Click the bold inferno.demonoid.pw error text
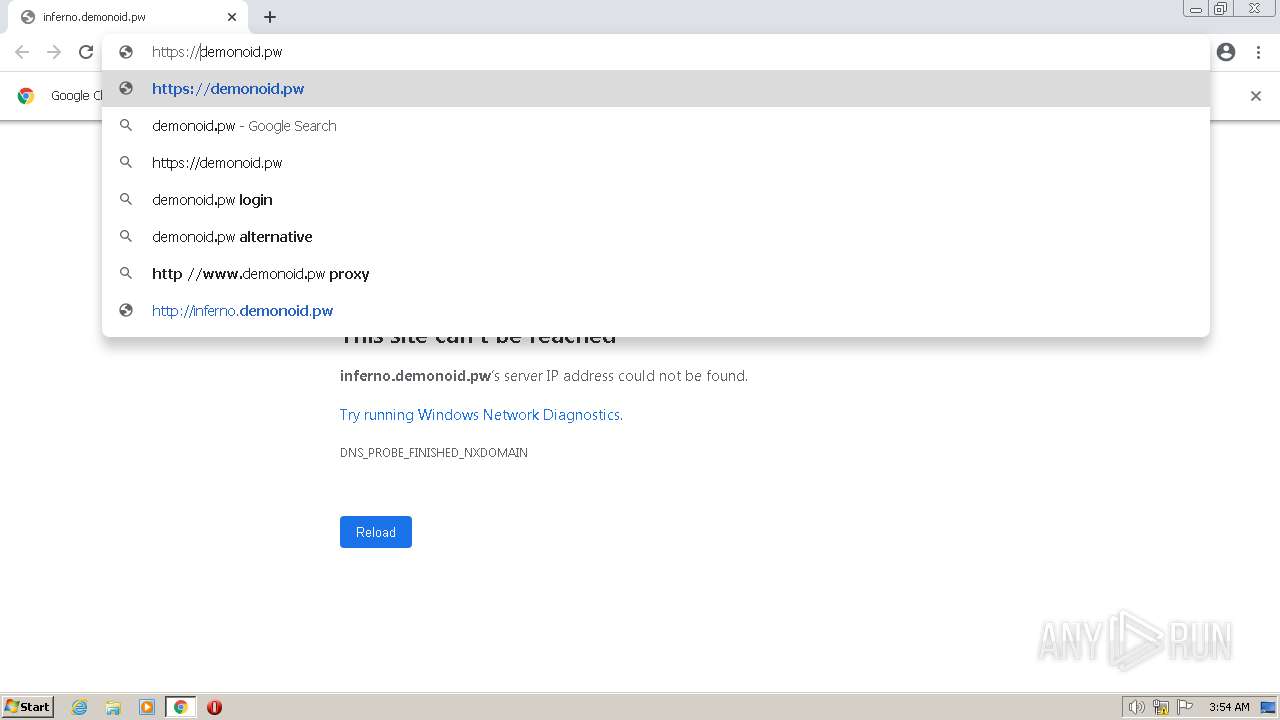Screen dimensions: 1280x720 [x=415, y=376]
